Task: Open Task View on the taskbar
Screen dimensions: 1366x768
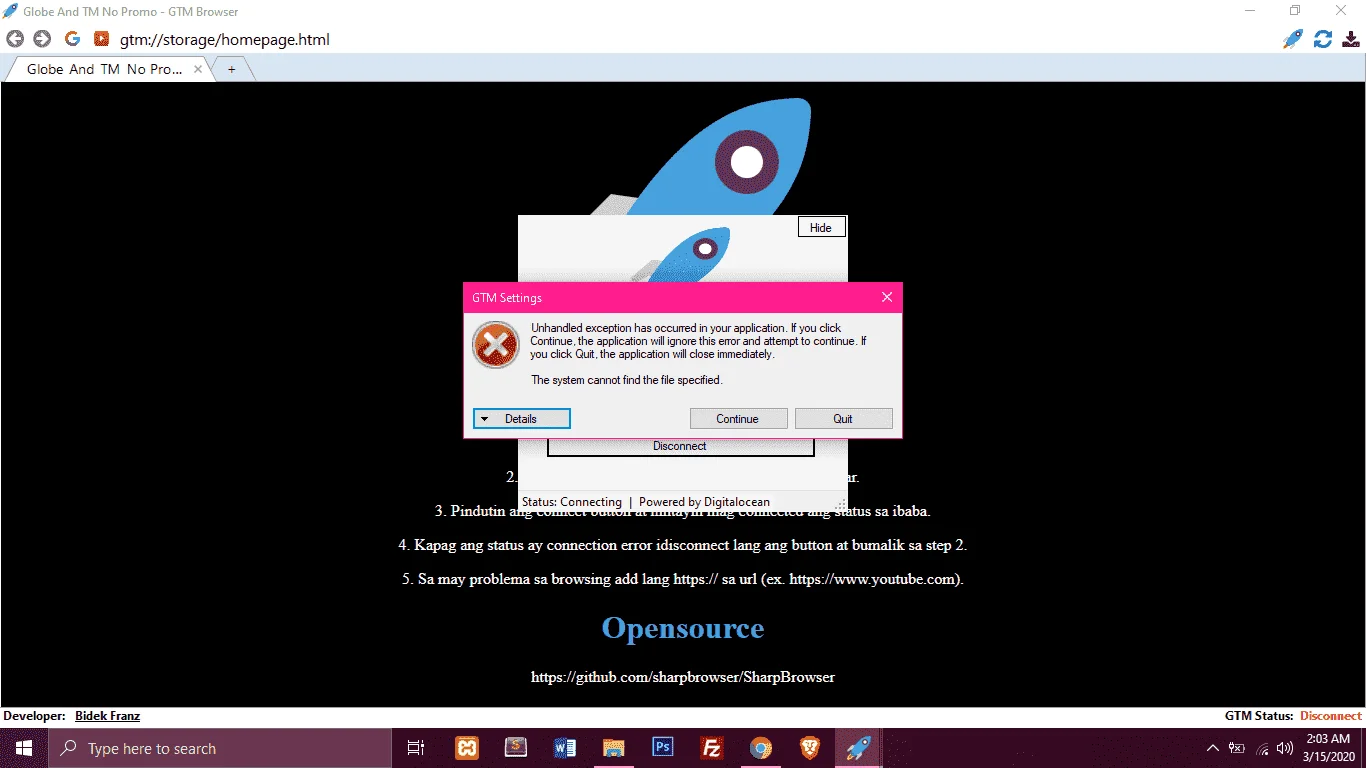Action: click(x=416, y=748)
